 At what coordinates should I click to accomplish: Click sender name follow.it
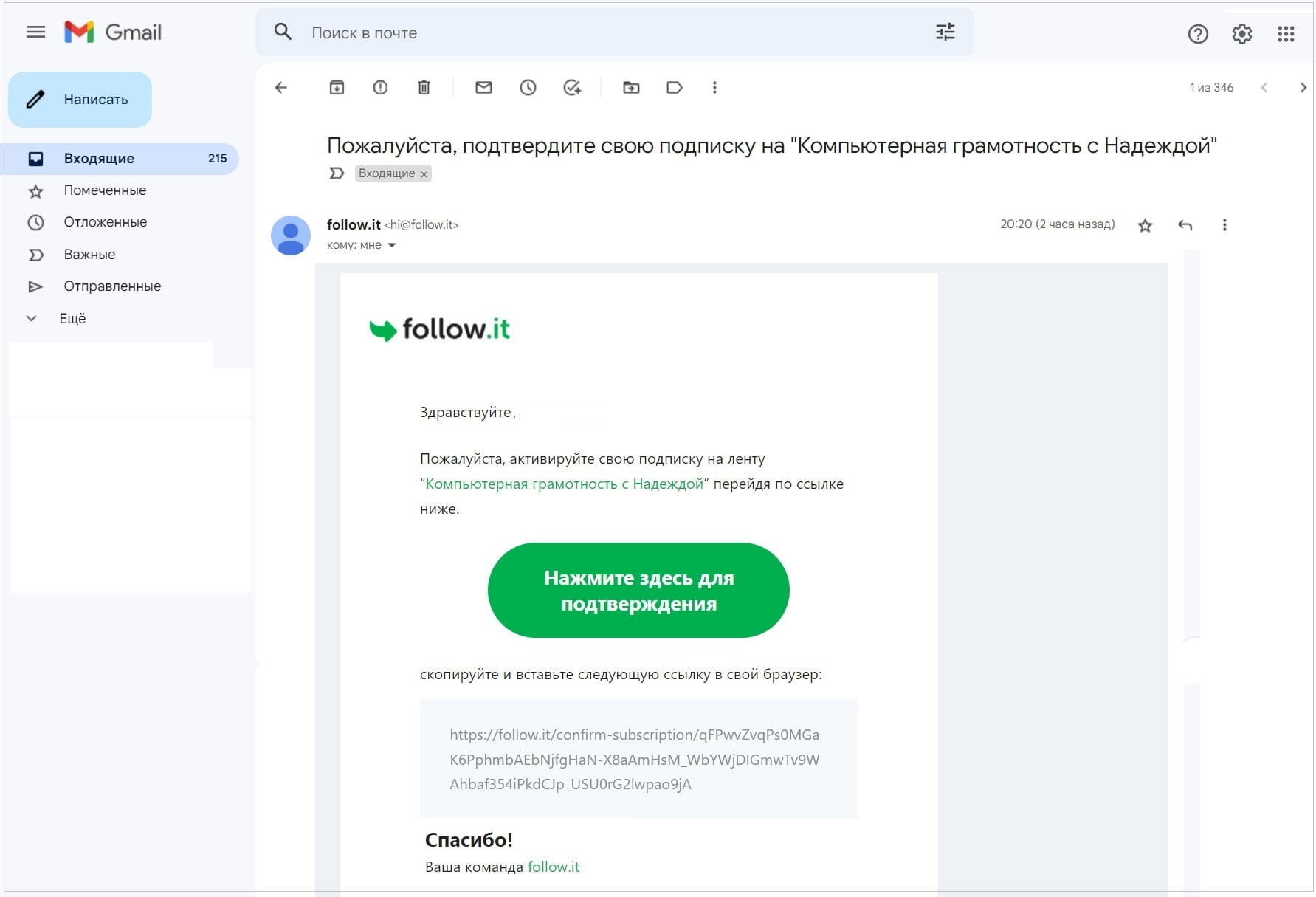(354, 224)
